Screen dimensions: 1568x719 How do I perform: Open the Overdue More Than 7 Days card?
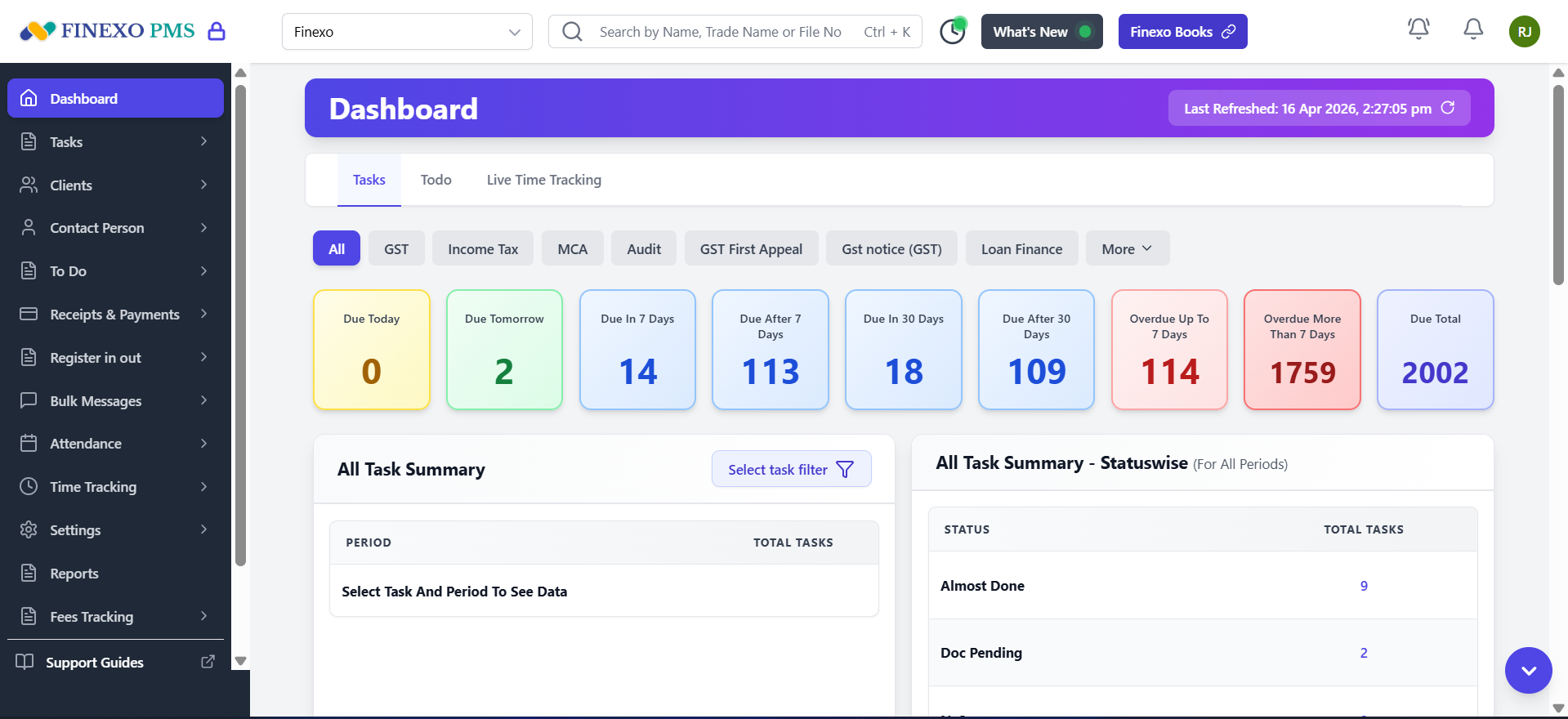1302,350
